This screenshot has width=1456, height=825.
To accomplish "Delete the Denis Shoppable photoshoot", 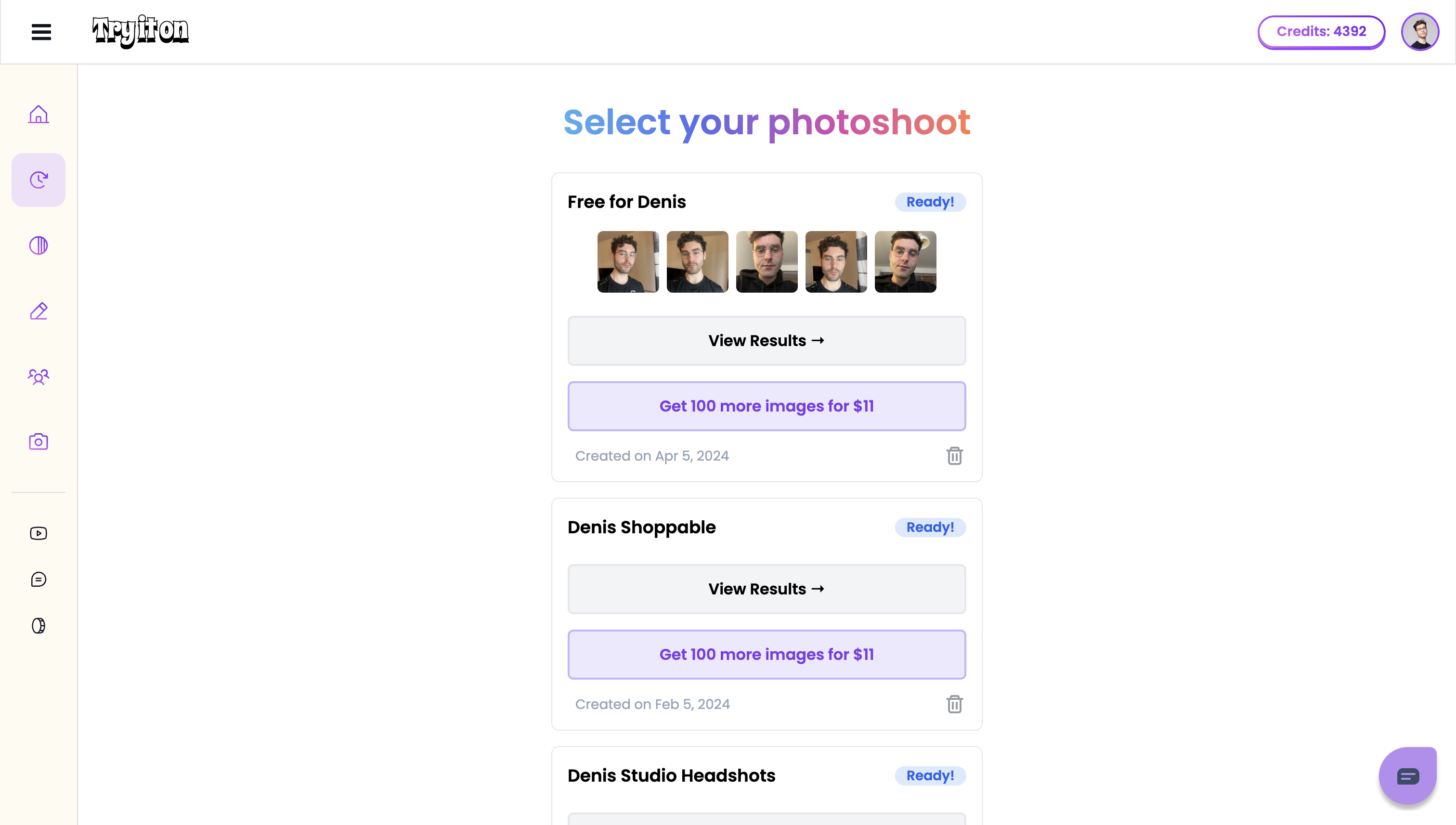I will coord(954,704).
